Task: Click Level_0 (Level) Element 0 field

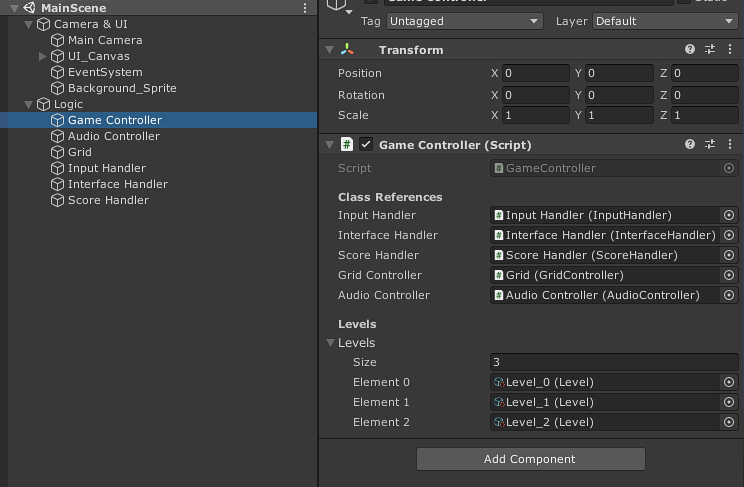Action: [605, 382]
